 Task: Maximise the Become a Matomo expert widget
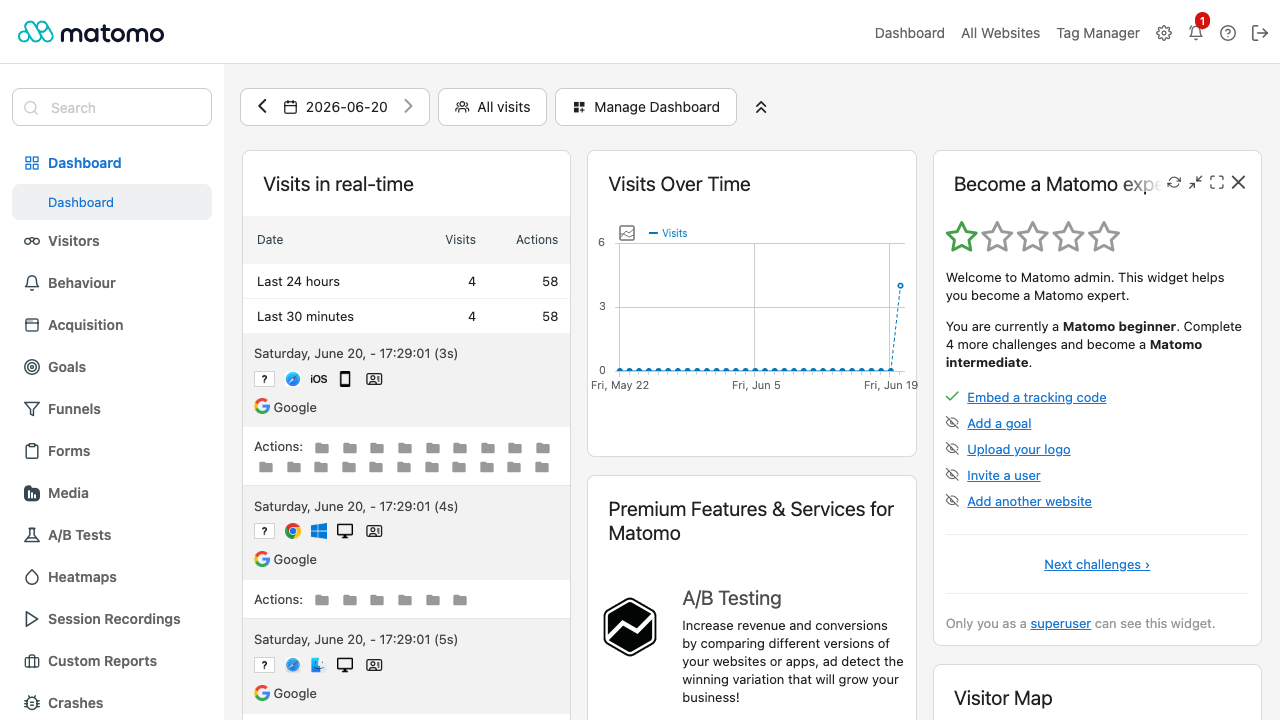[1217, 182]
